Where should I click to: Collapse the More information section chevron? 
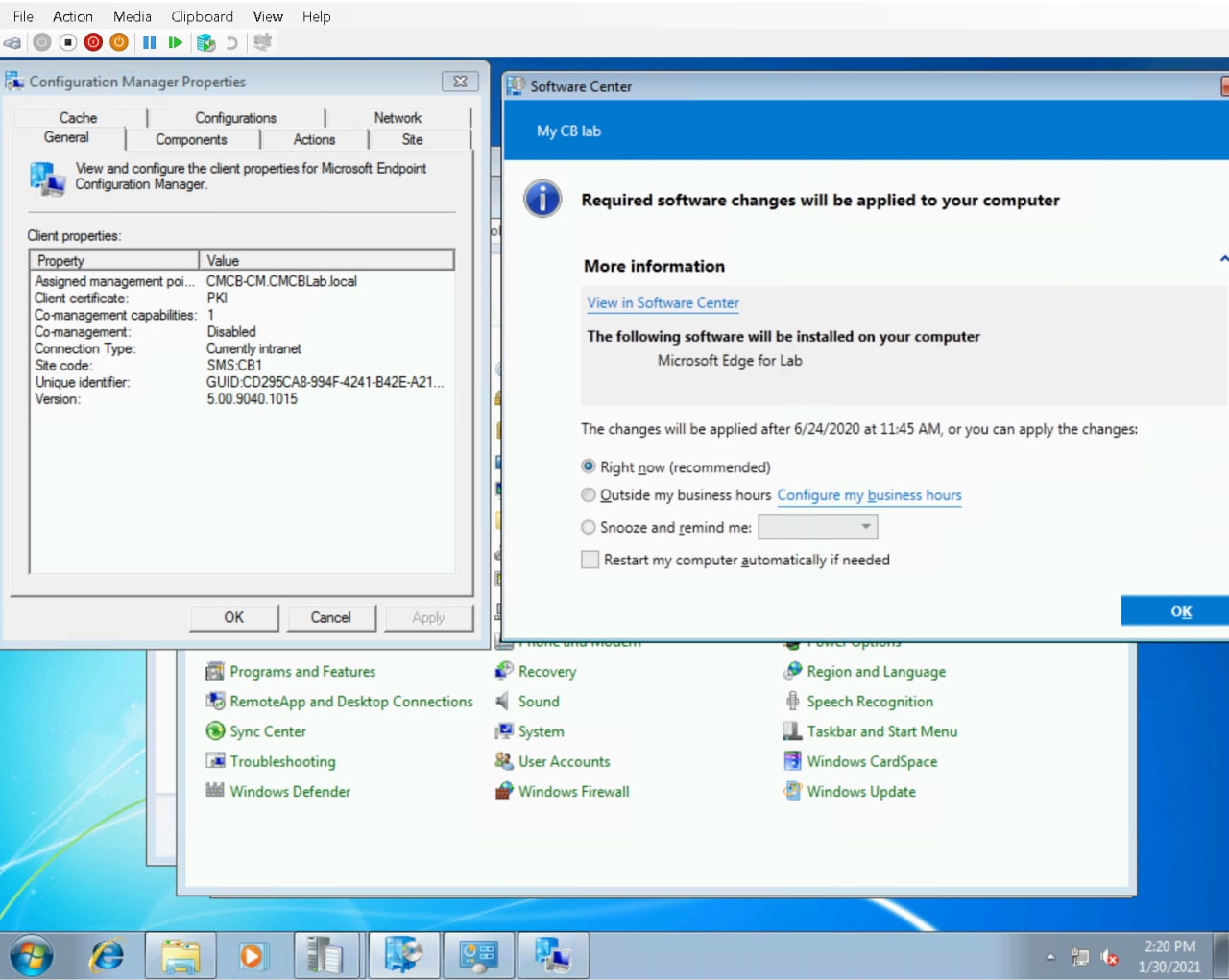coord(1223,259)
